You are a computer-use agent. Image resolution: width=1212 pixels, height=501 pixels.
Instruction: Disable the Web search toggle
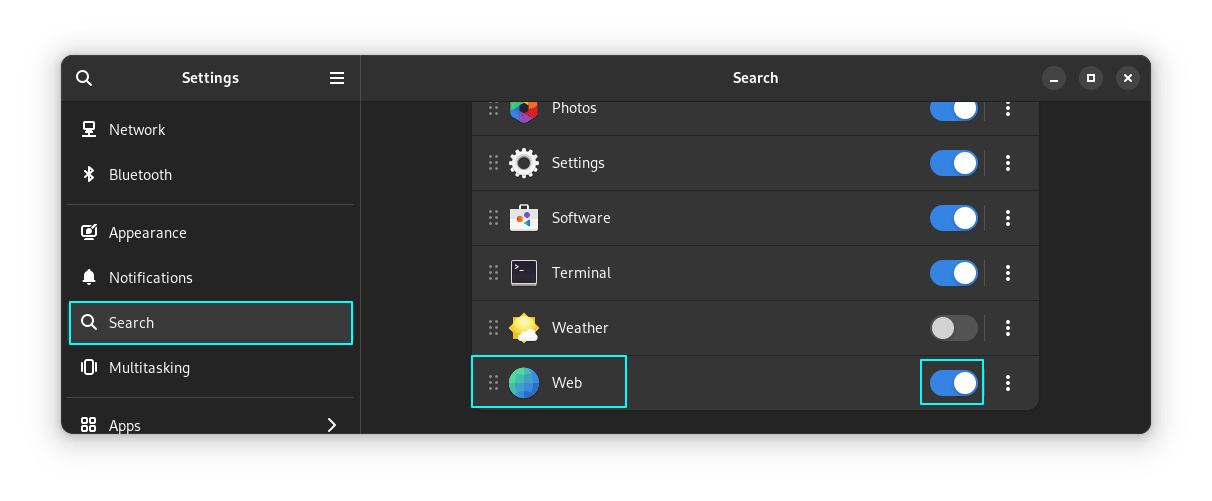tap(953, 383)
